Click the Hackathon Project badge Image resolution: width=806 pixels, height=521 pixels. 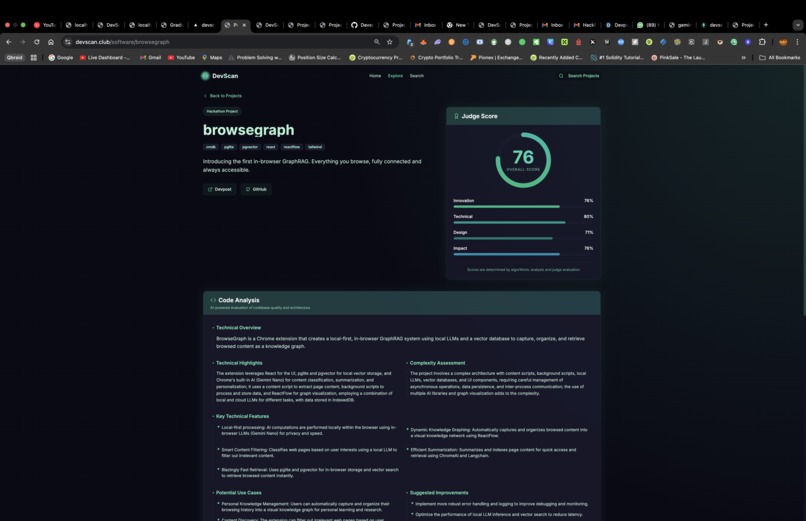222,111
